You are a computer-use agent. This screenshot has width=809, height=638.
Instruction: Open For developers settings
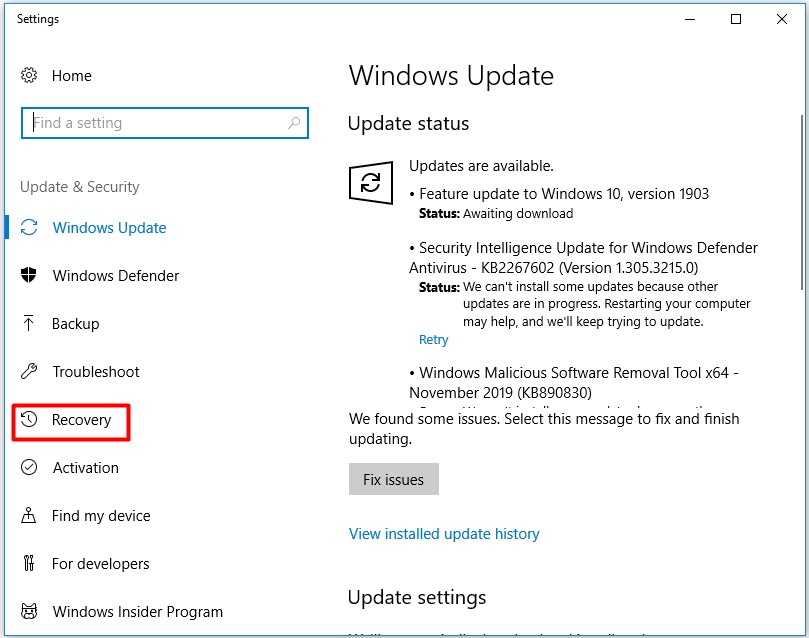[x=101, y=564]
